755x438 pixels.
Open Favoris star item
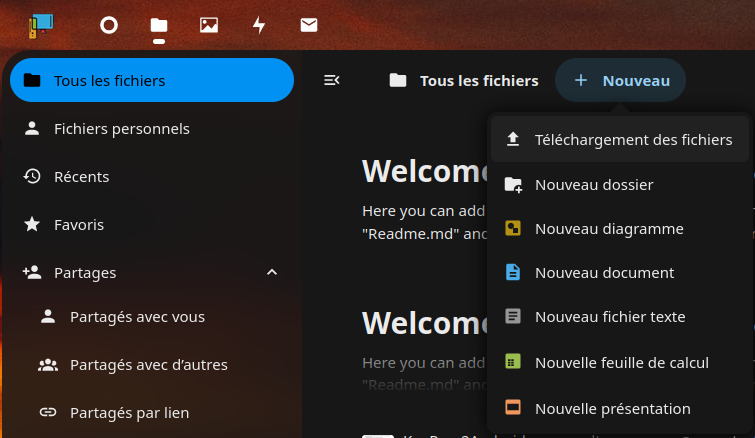78,224
